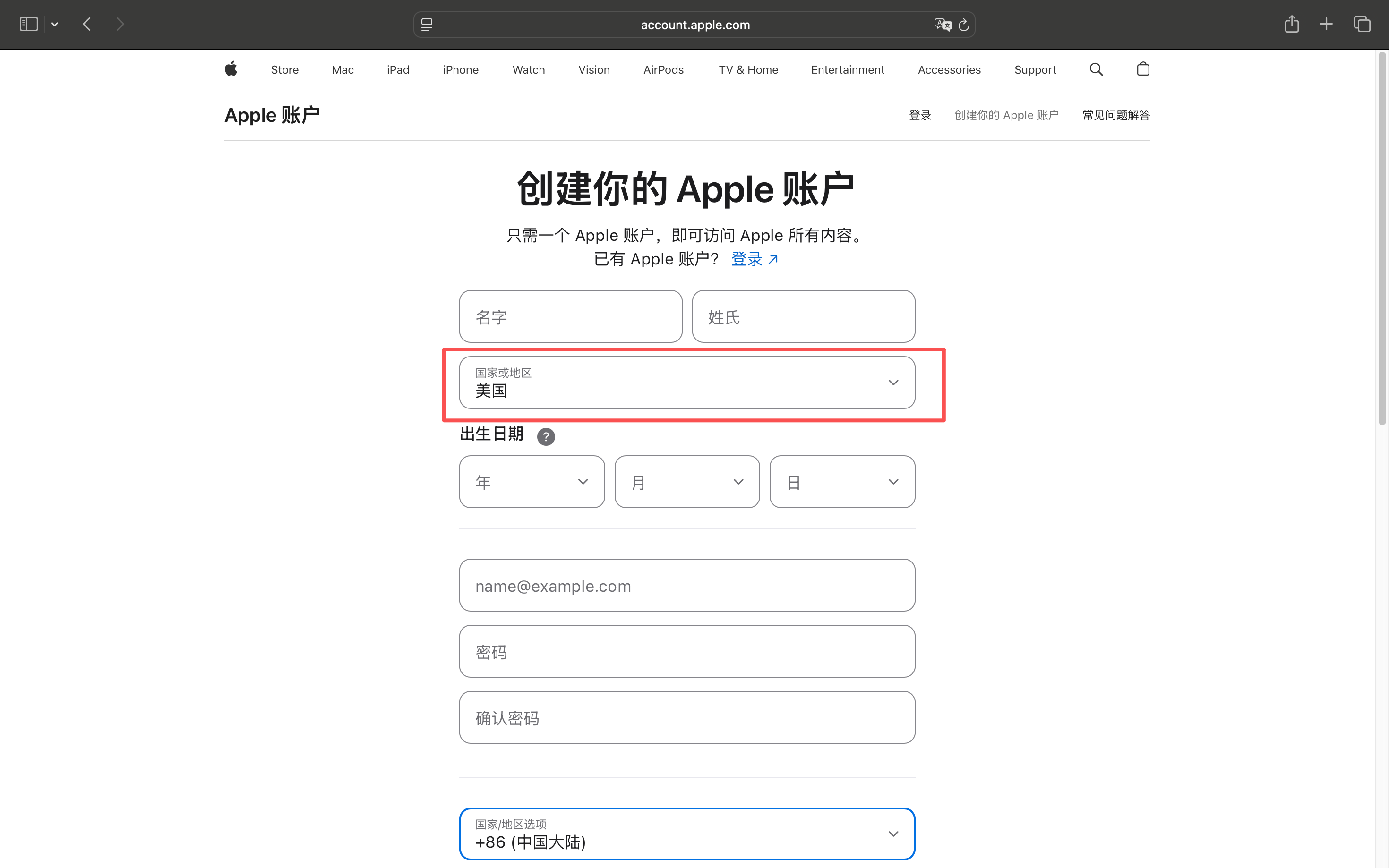Click the birth date help question icon

coord(546,437)
